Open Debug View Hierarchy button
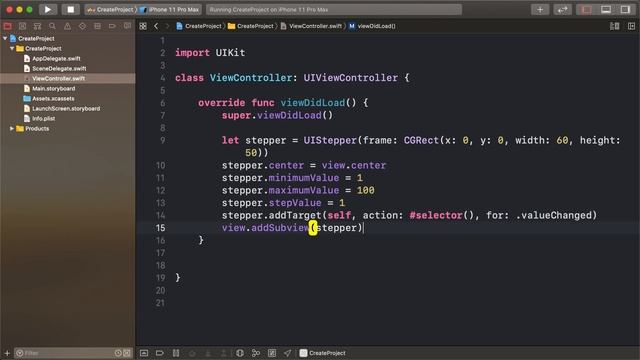 tap(240, 353)
